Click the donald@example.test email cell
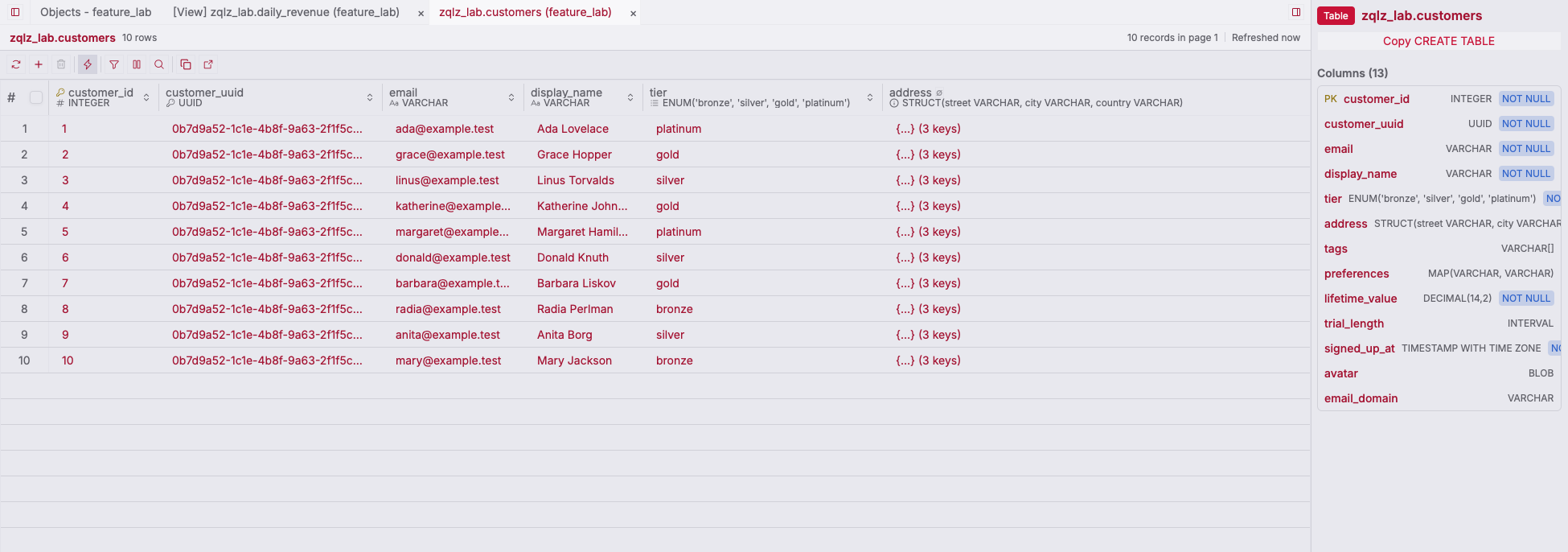Image resolution: width=1568 pixels, height=552 pixels. [x=453, y=257]
